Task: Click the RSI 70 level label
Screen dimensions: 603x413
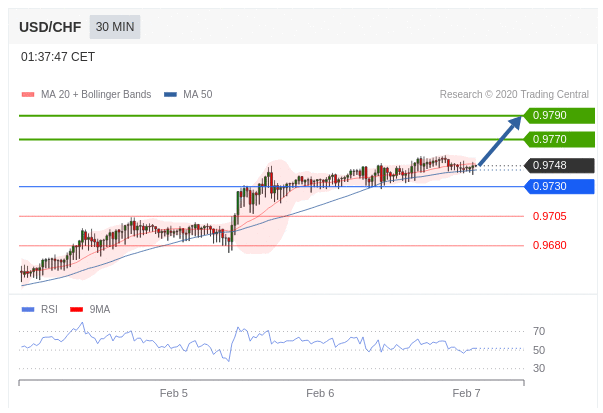Action: click(539, 331)
